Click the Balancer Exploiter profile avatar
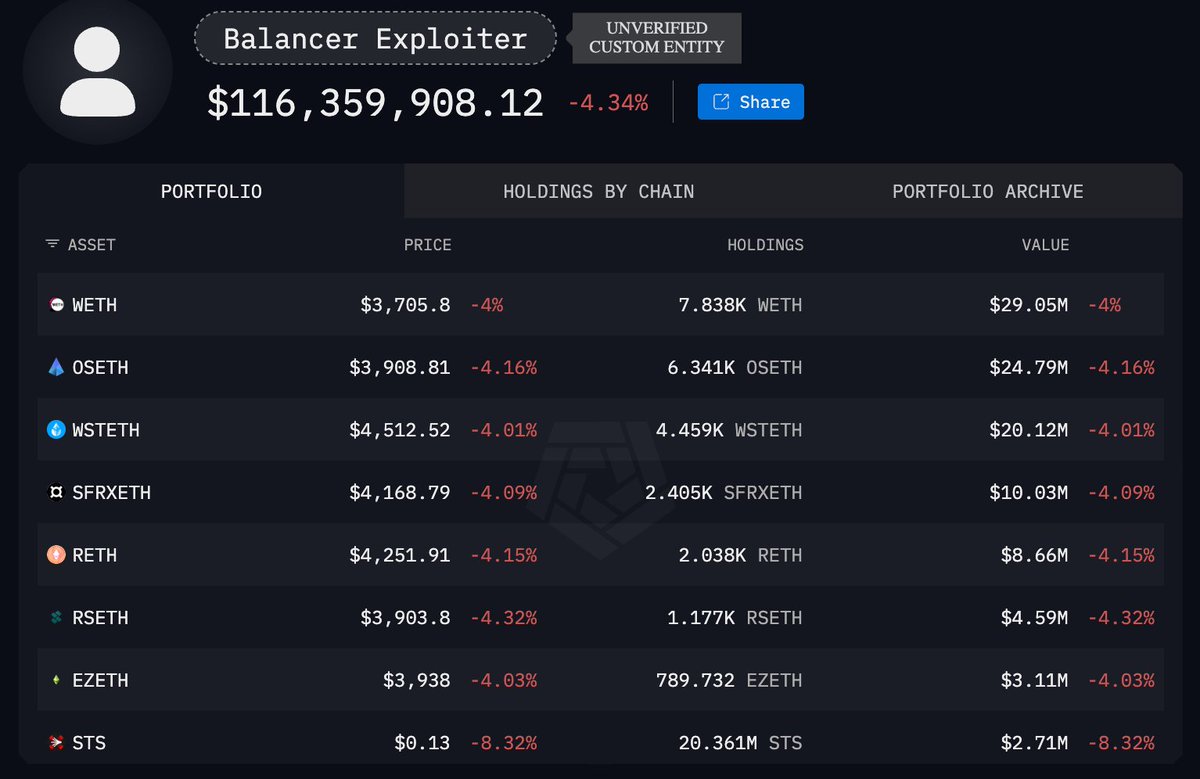This screenshot has height=779, width=1200. (97, 70)
